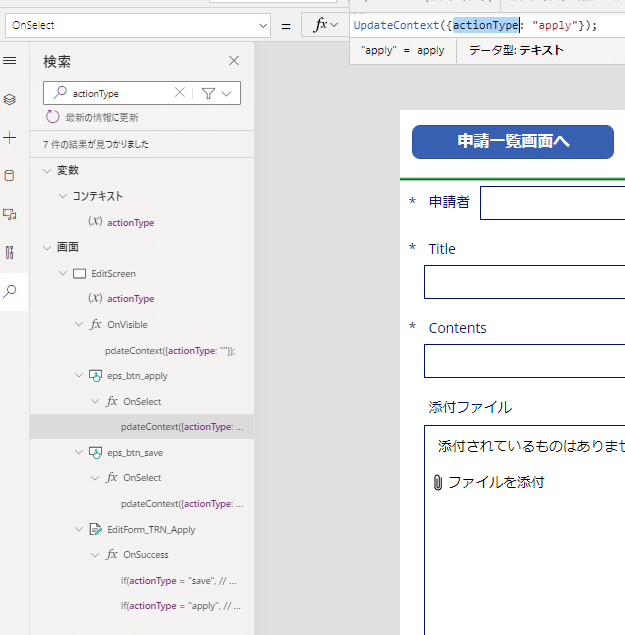The image size is (625, 635).
Task: Click the "apply" = apply result text
Action: coord(403,51)
